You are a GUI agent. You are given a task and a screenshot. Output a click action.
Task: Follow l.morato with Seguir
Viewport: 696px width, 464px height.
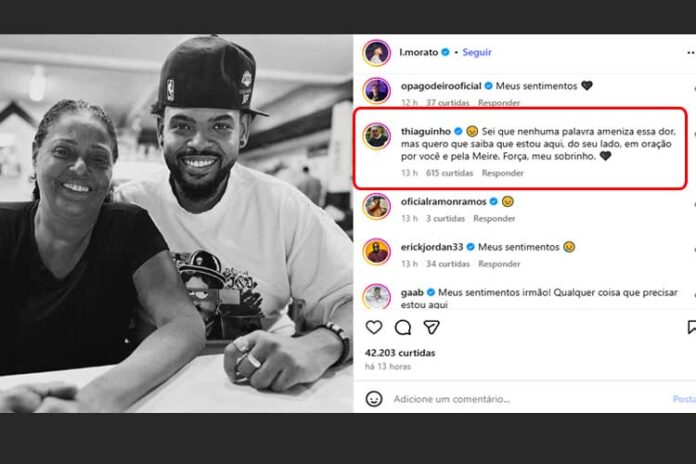tap(476, 52)
